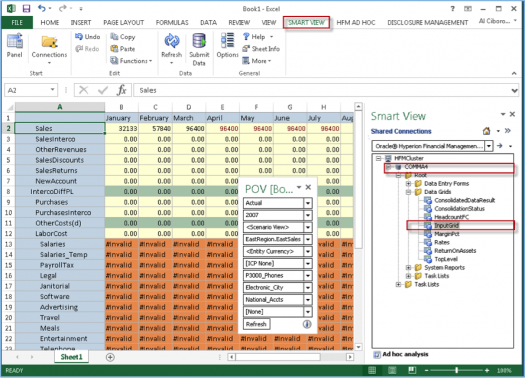Click the Save icon in quick access toolbar
Screen dimensions: 525x378
click(26, 8)
